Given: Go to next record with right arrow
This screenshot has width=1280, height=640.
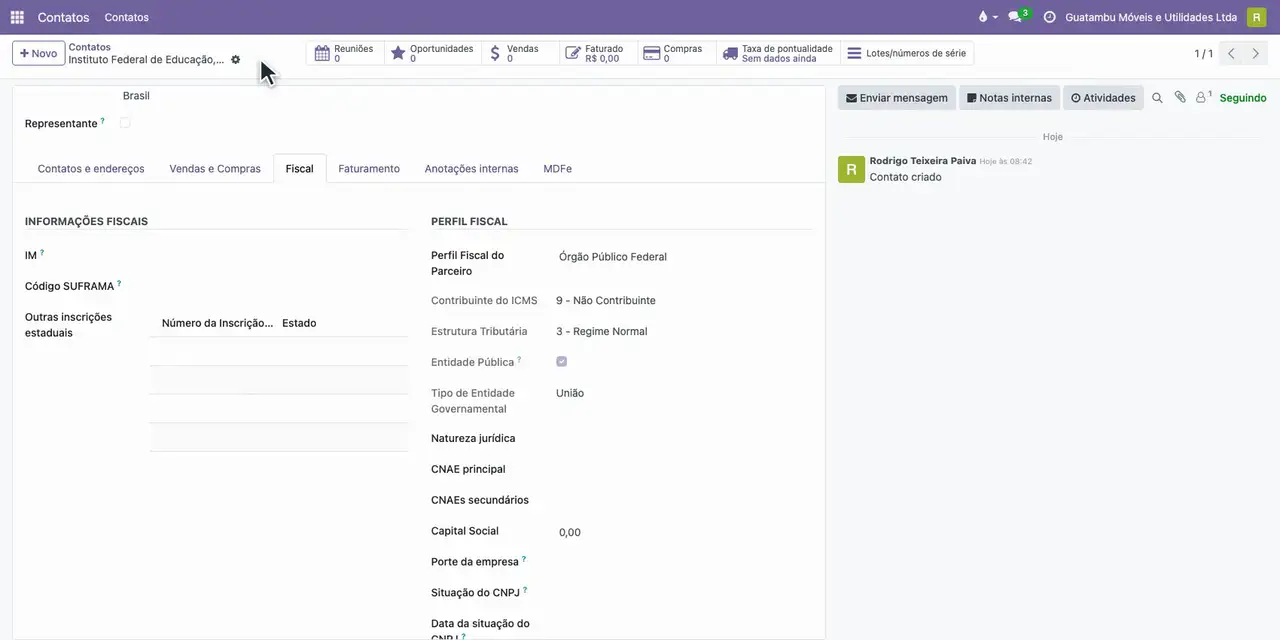Looking at the screenshot, I should 1256,53.
